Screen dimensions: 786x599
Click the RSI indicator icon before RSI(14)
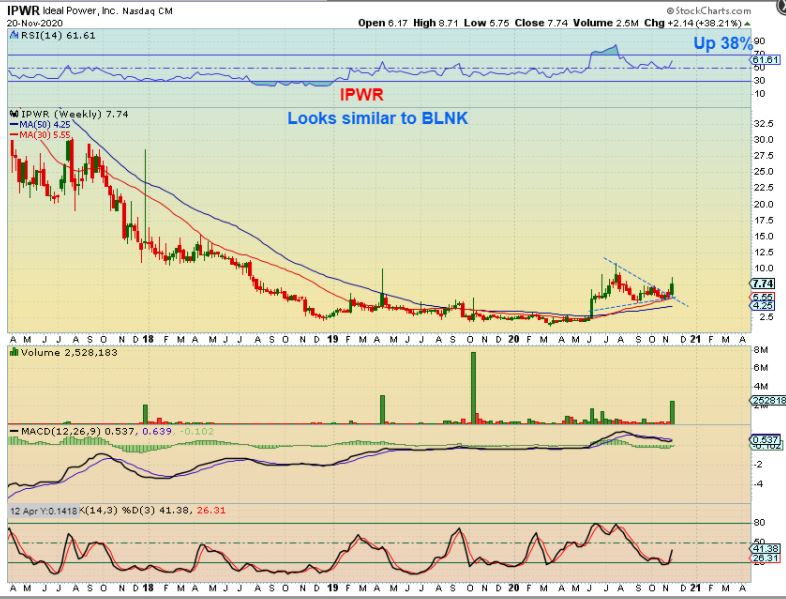14,35
